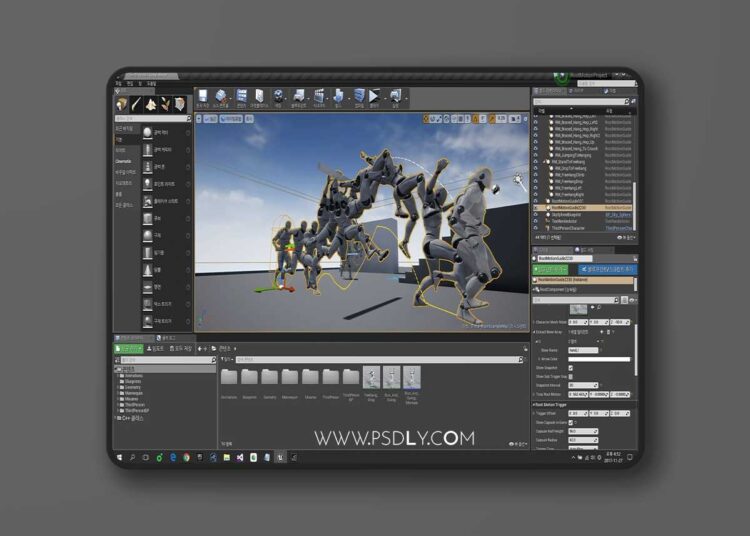The image size is (750, 536).
Task: Select the Paint mode brush icon
Action: [x=136, y=104]
